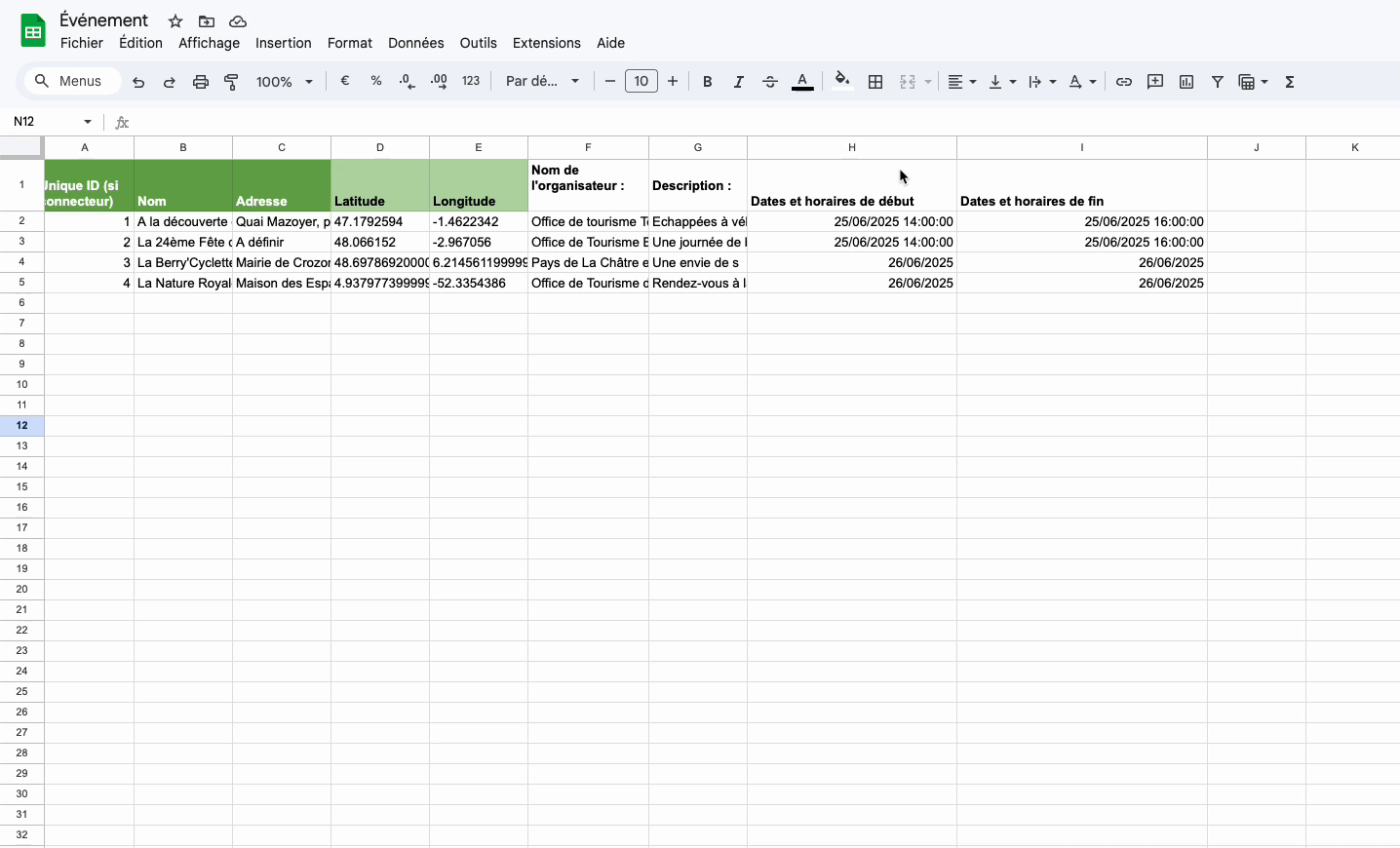
Task: Redo the last action
Action: click(170, 82)
